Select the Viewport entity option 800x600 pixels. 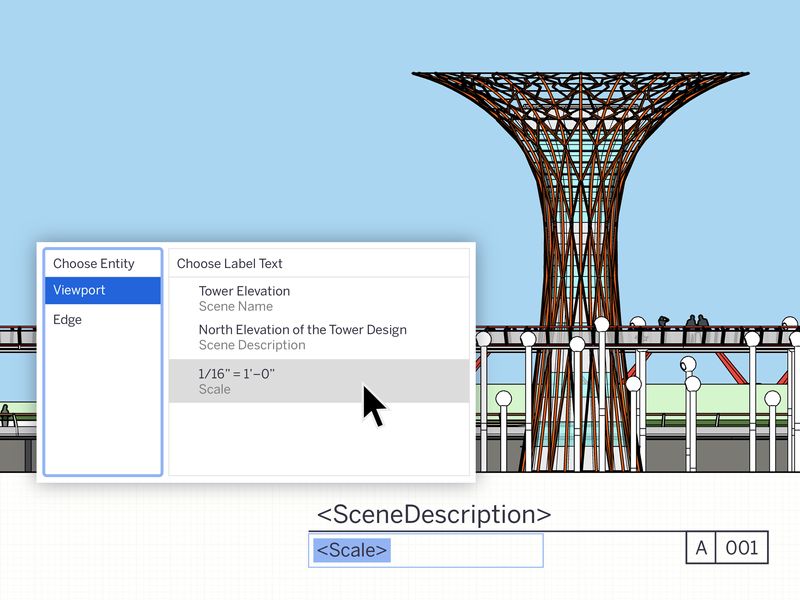[x=78, y=290]
